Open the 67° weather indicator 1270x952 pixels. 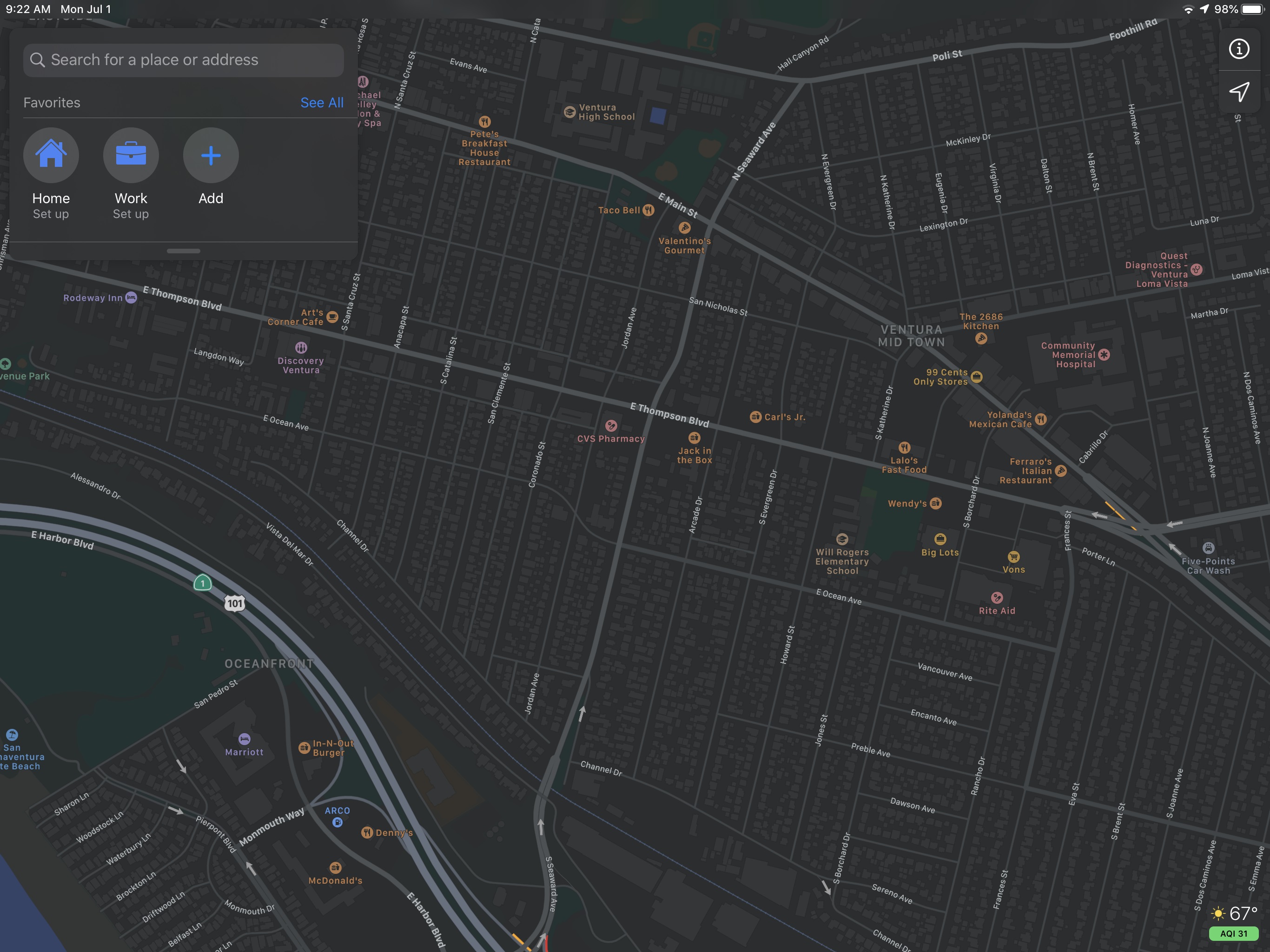click(x=1234, y=913)
